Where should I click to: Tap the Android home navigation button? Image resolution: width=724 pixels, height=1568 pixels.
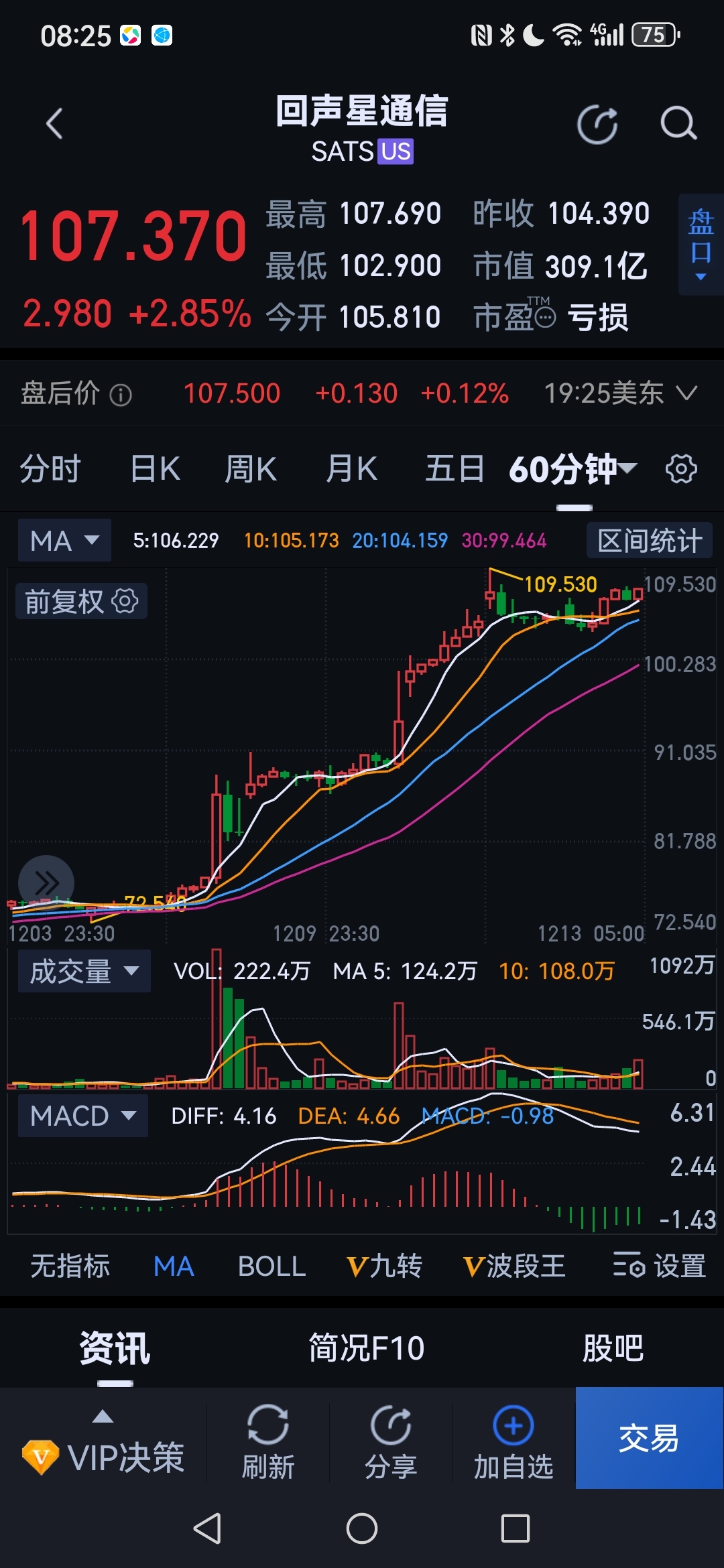pyautogui.click(x=362, y=1528)
